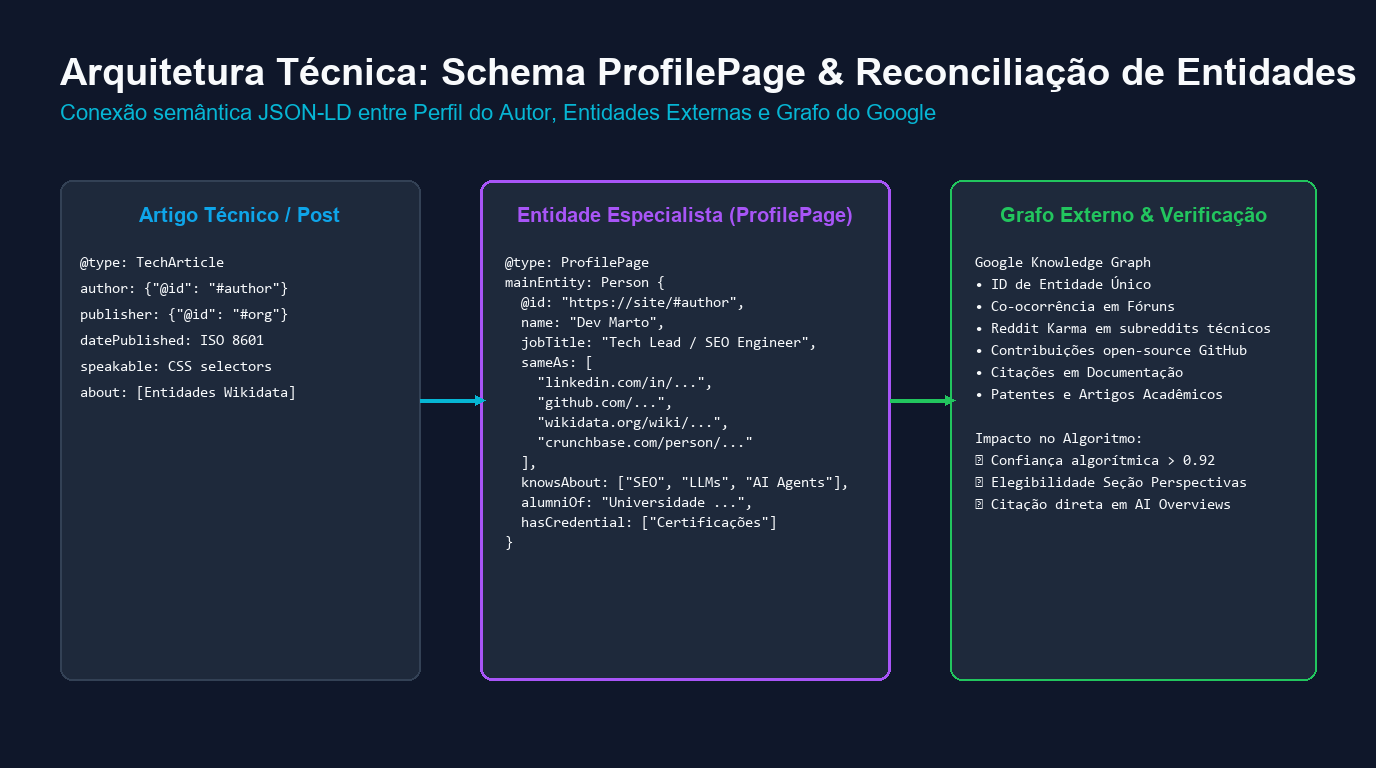Click the 'sameAs: [' line
1376x768 pixels.
tap(557, 363)
